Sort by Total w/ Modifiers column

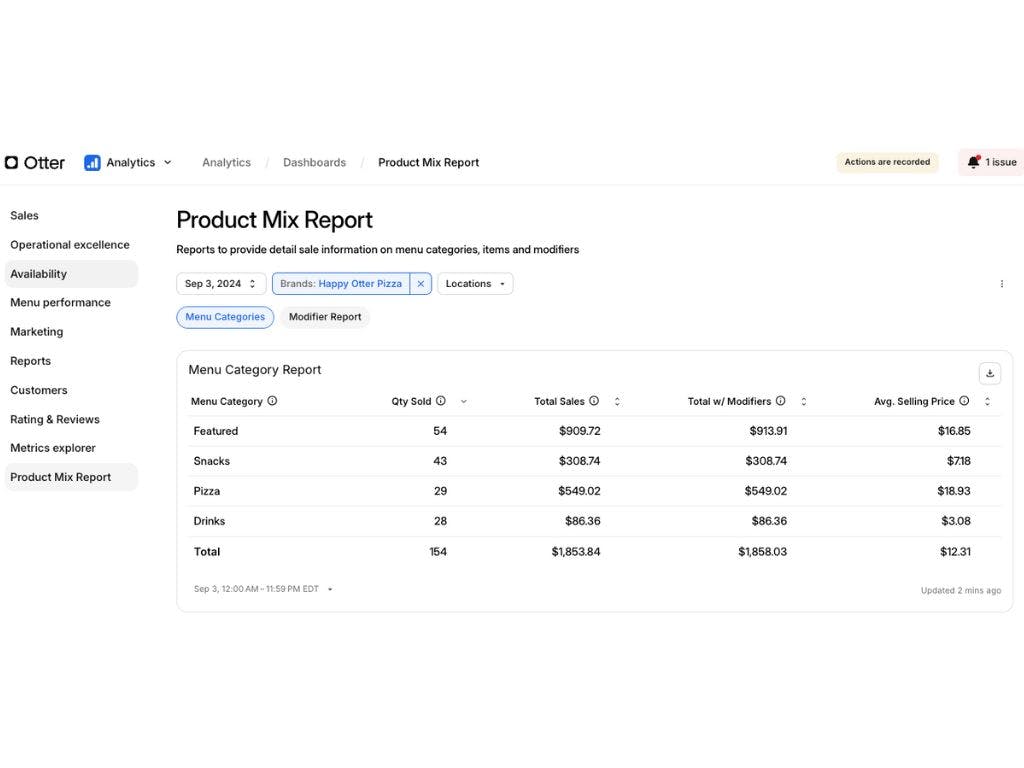tap(803, 401)
